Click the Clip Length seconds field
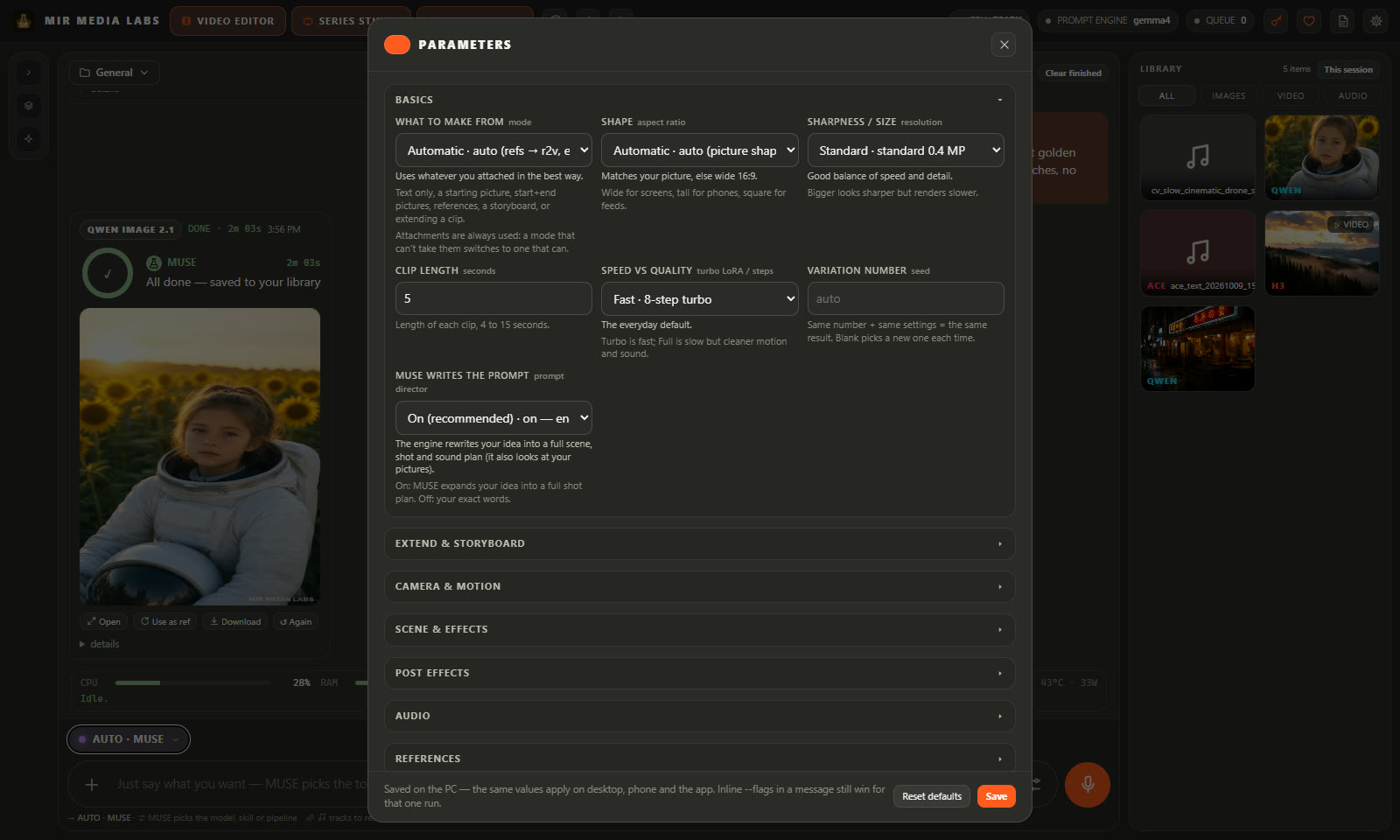The height and width of the screenshot is (840, 1400). click(493, 298)
